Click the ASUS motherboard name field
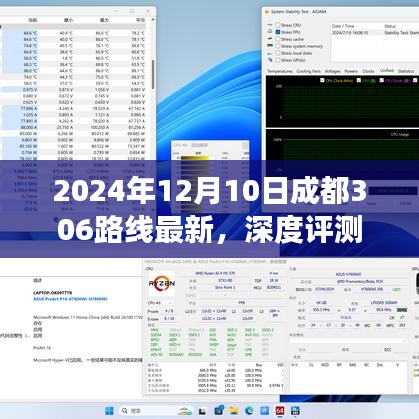 tap(348, 274)
